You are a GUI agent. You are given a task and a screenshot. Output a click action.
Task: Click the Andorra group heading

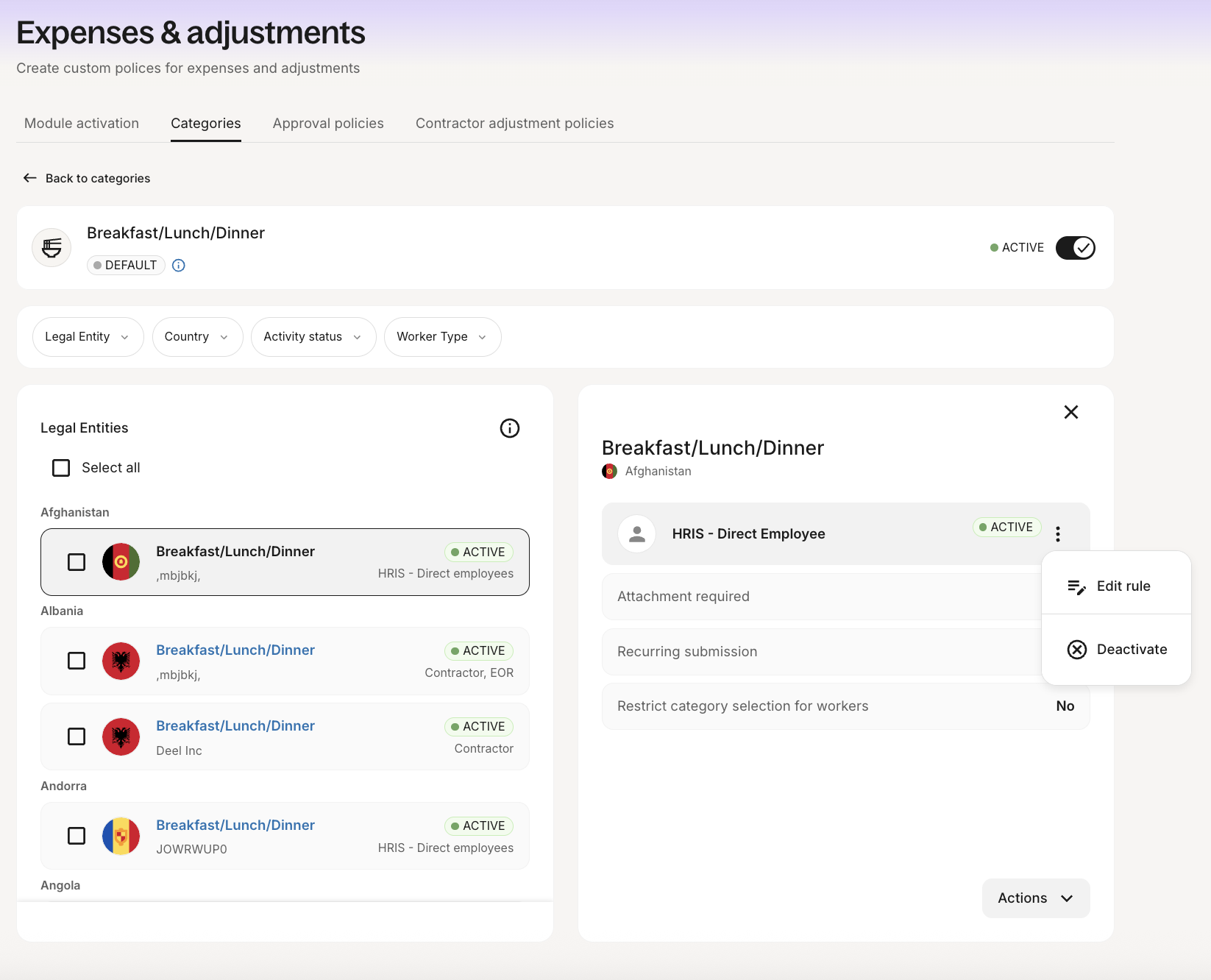(x=63, y=787)
